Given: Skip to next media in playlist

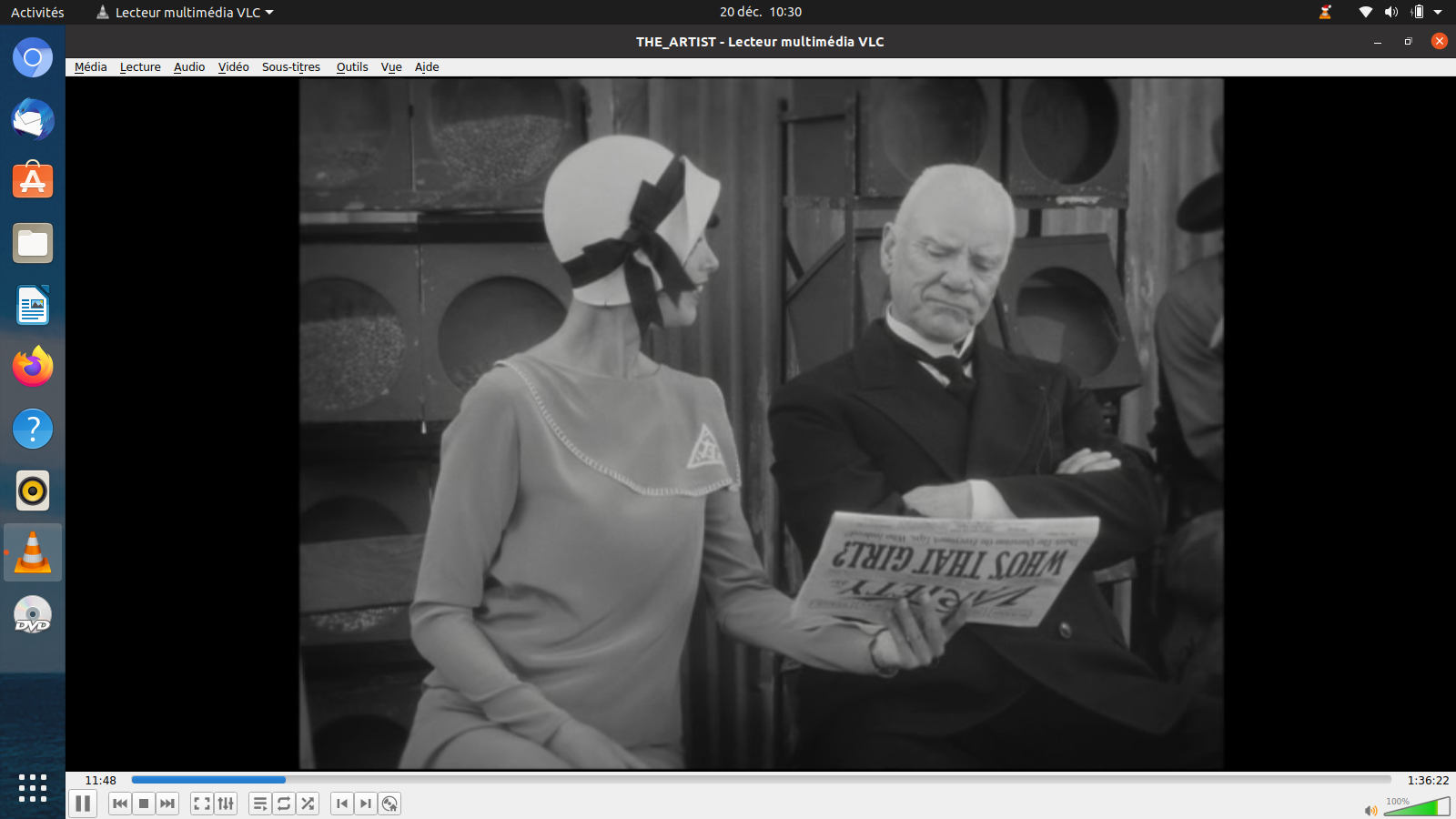Looking at the screenshot, I should (167, 804).
